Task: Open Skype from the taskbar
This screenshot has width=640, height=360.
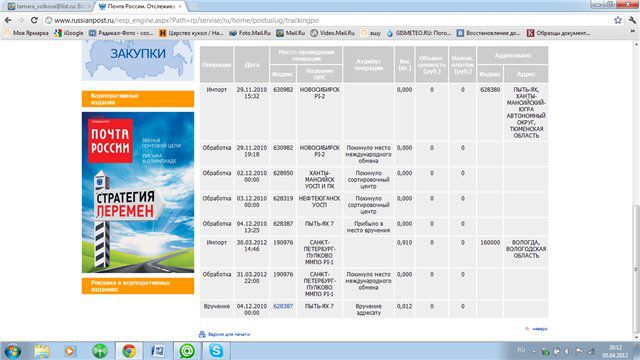Action: [216, 351]
